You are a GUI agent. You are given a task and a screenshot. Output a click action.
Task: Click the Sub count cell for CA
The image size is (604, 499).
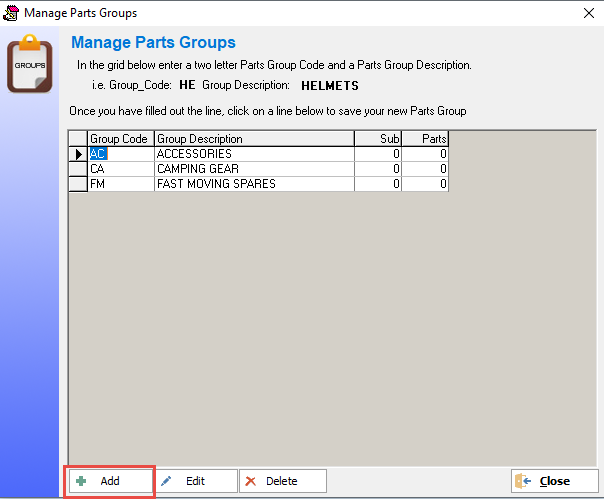(x=378, y=169)
